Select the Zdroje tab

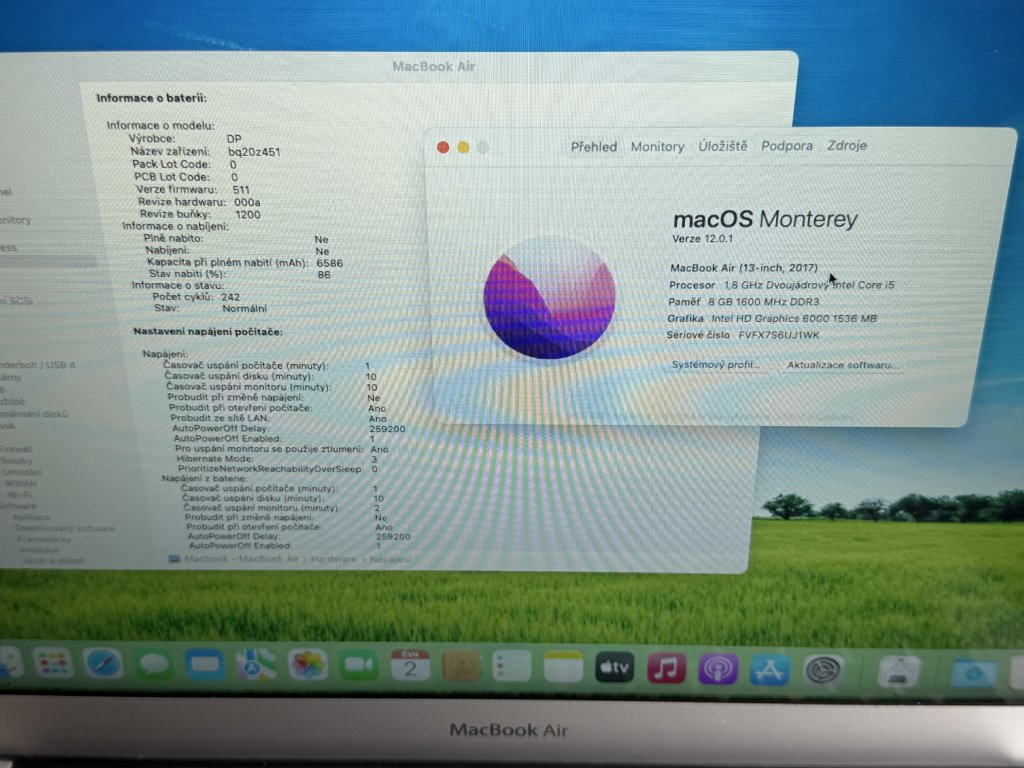[x=847, y=146]
